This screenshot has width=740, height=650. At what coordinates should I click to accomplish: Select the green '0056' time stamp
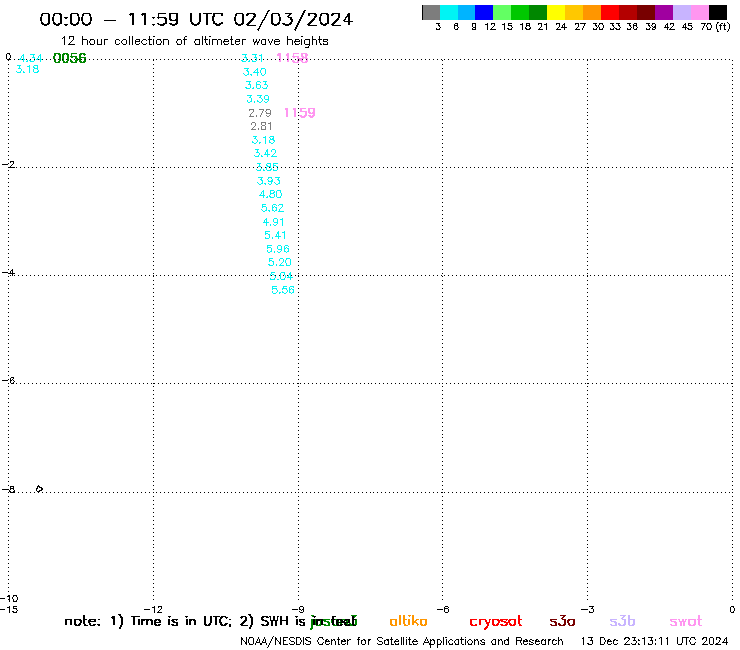pyautogui.click(x=70, y=58)
